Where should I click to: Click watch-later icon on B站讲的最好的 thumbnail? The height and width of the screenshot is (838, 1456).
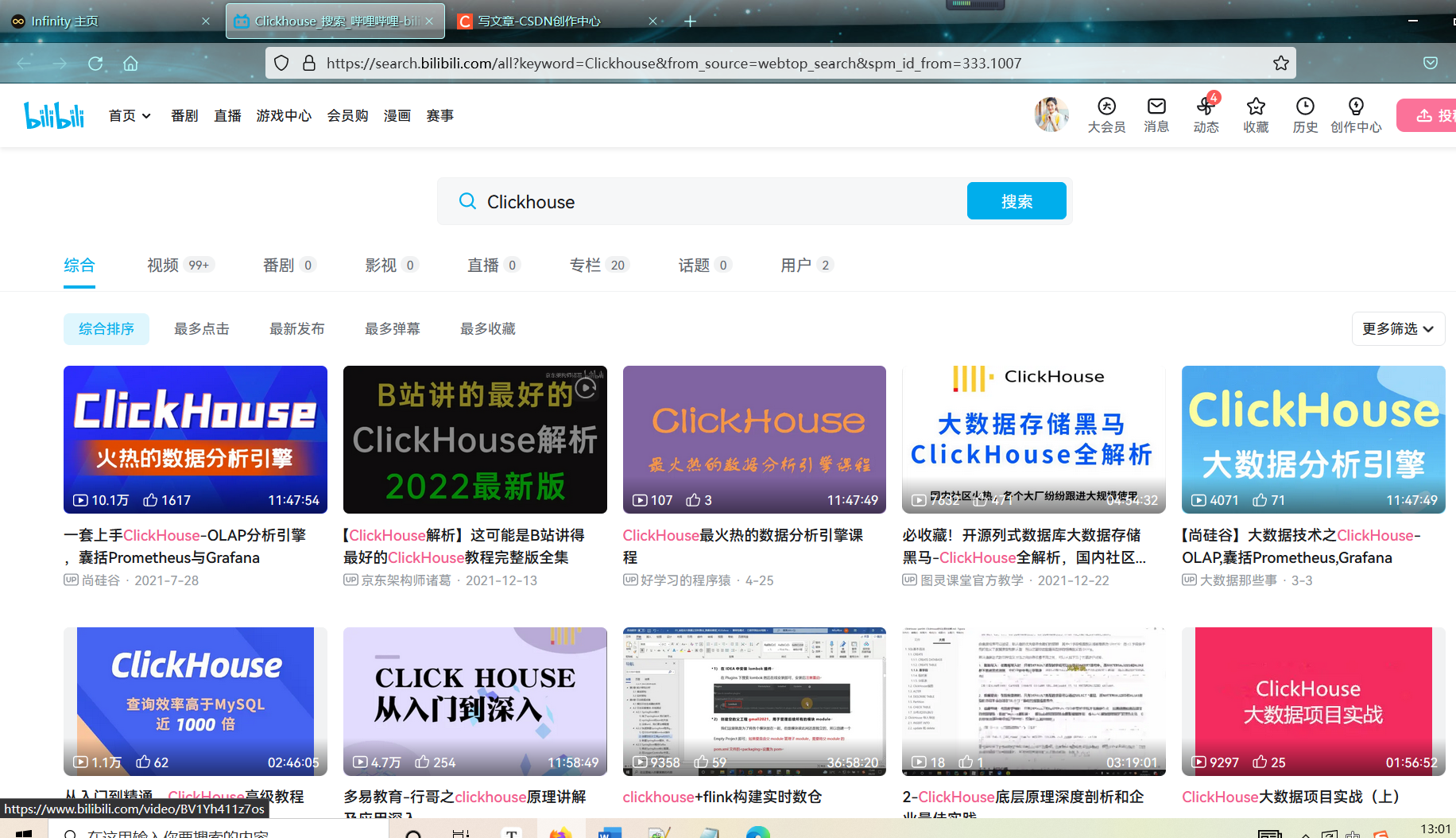click(x=586, y=388)
